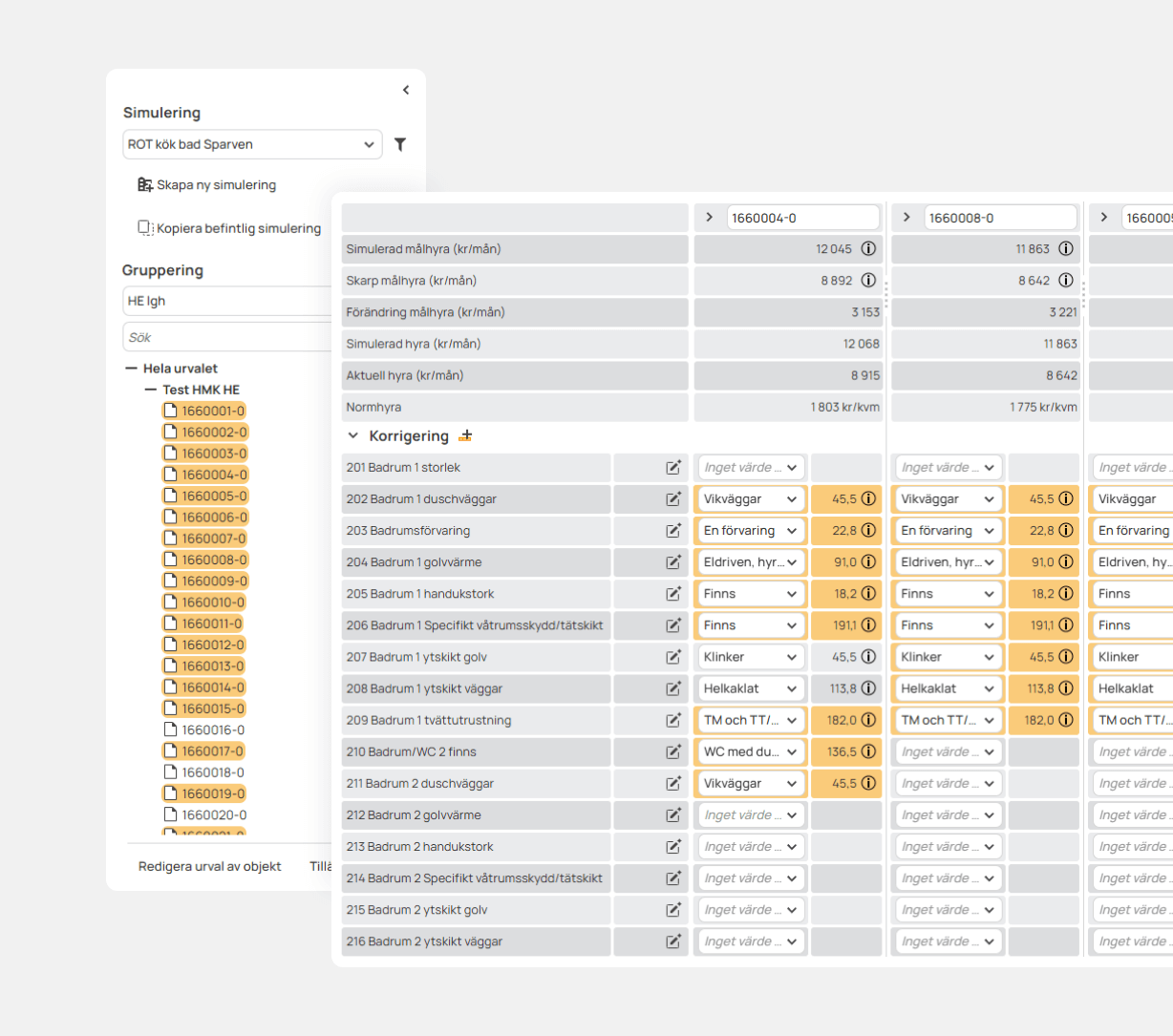Select object 1660013-0 in the tree

pyautogui.click(x=204, y=666)
